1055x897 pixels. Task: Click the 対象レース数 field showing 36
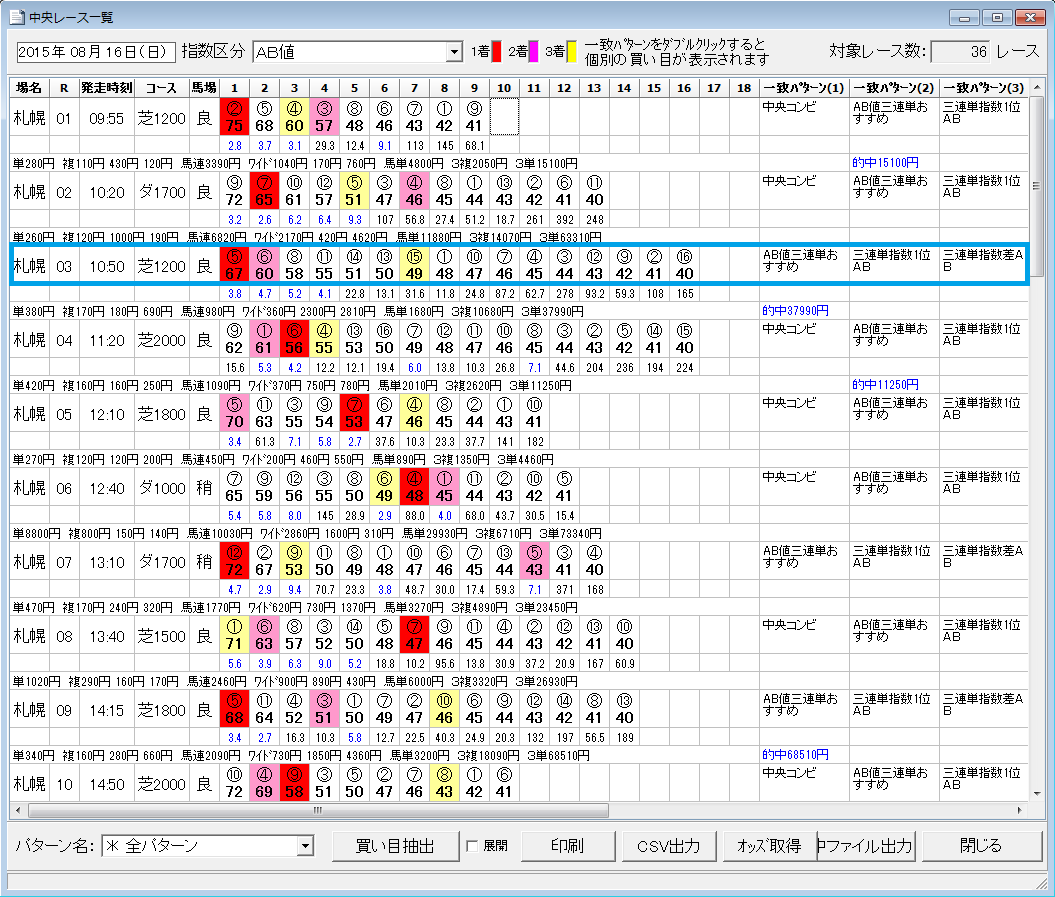coord(960,52)
